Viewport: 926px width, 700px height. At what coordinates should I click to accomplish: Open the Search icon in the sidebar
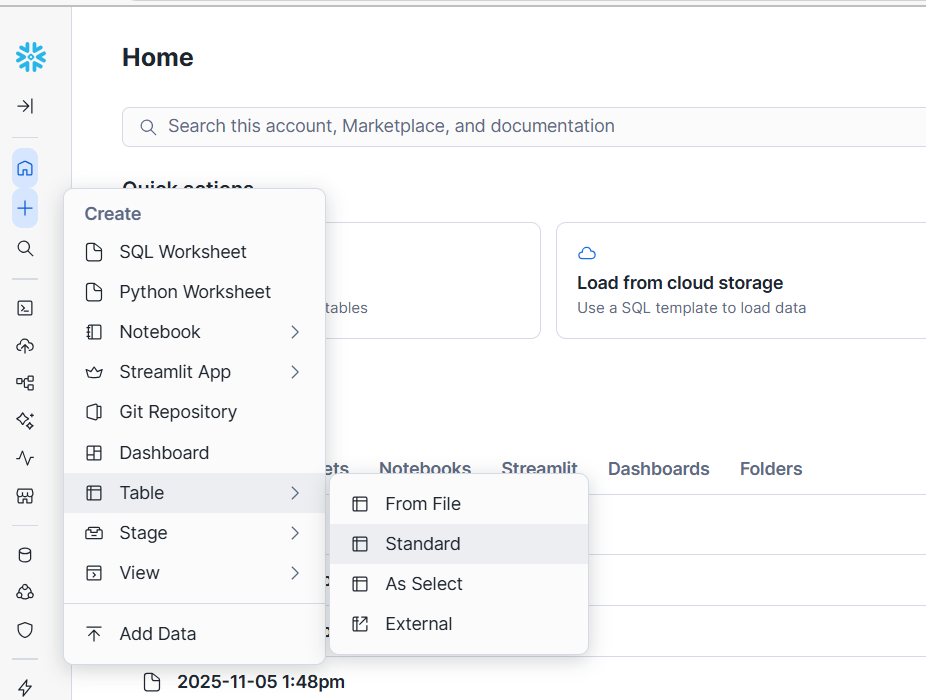pos(25,248)
